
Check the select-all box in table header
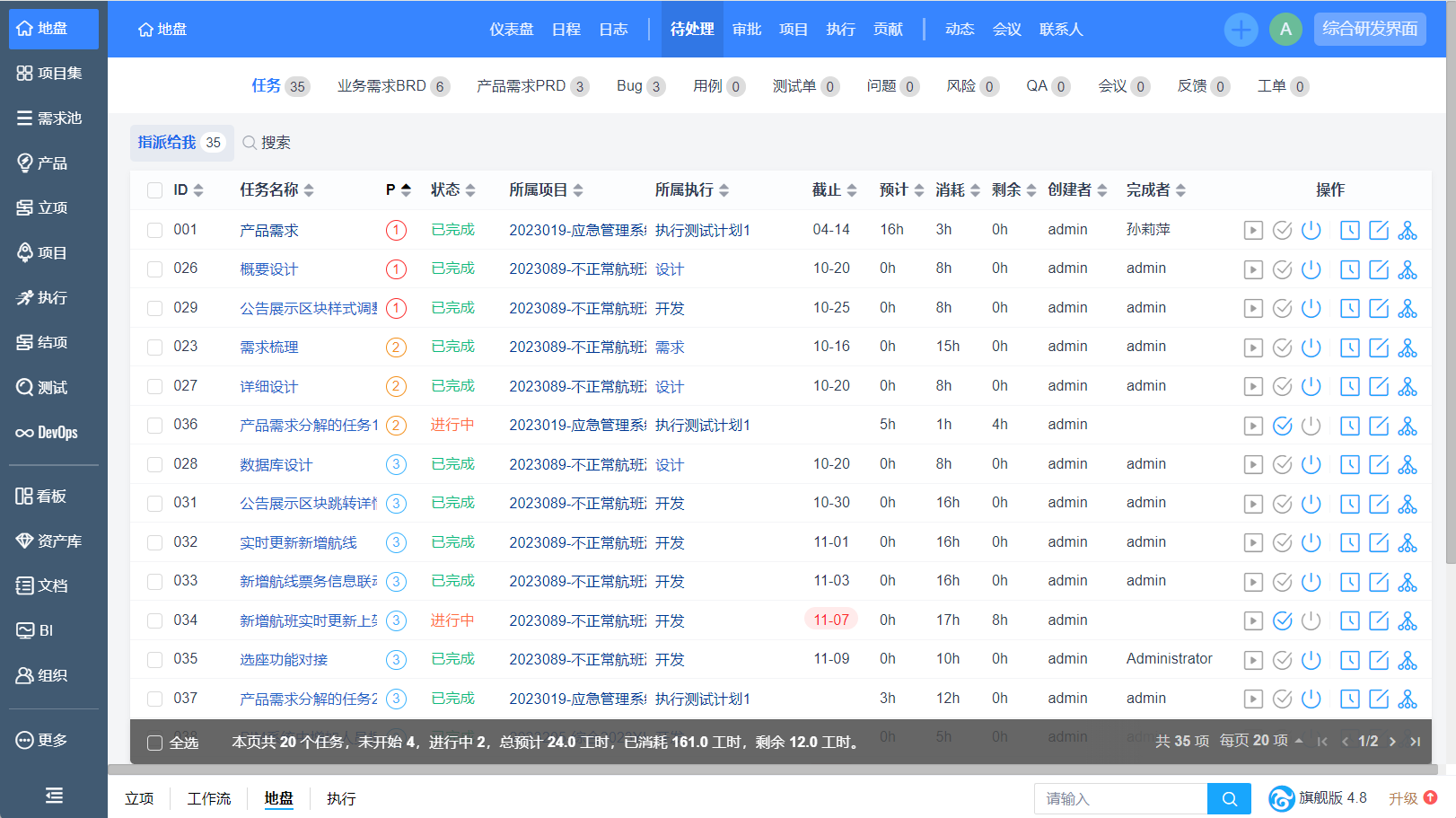[155, 190]
